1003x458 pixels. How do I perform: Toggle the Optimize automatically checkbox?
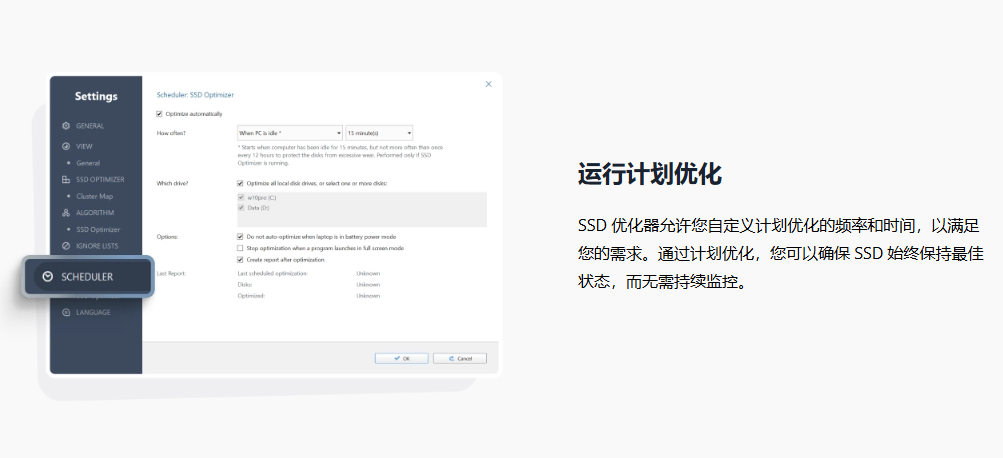[159, 114]
